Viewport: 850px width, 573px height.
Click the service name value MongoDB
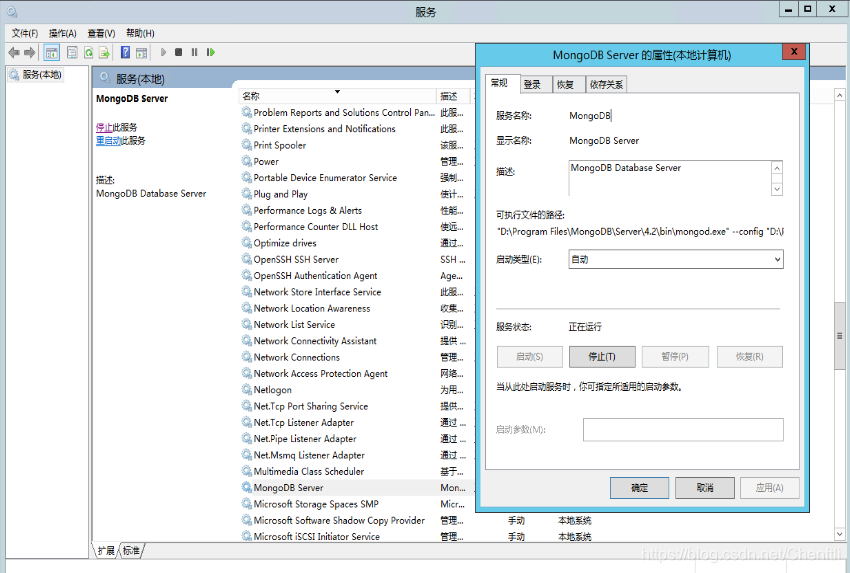590,115
